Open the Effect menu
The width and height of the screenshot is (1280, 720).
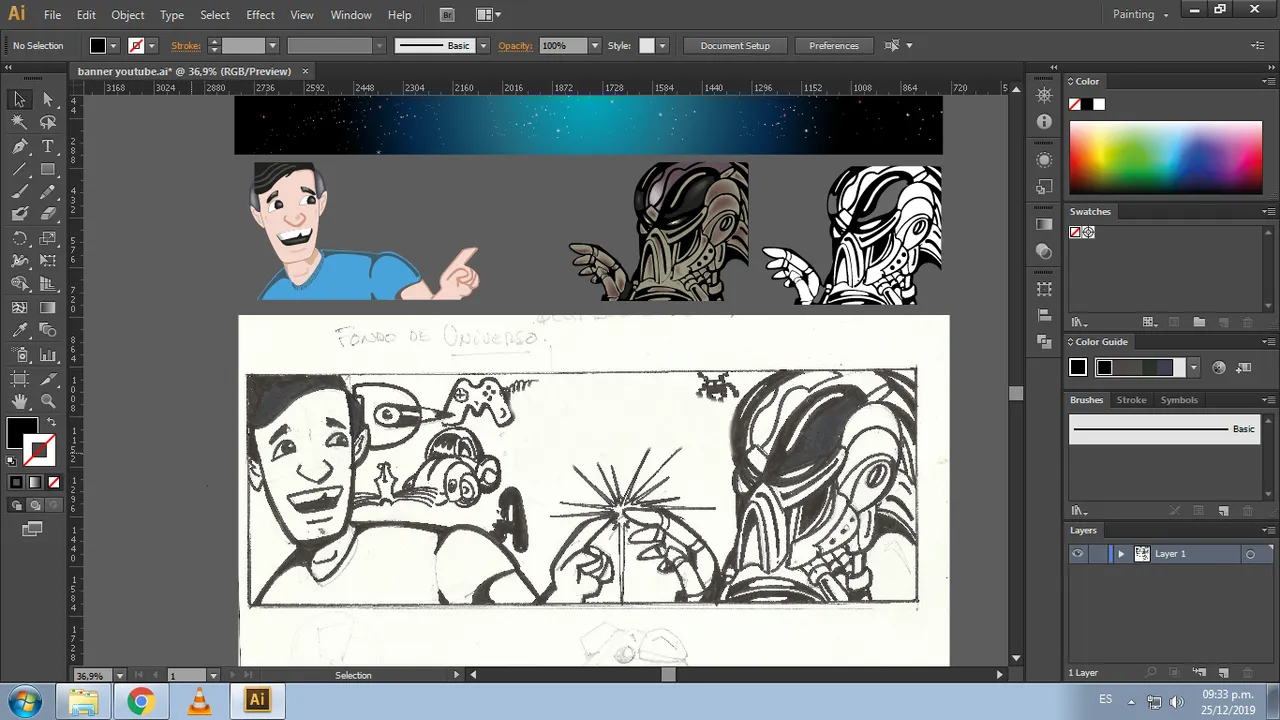pyautogui.click(x=260, y=15)
